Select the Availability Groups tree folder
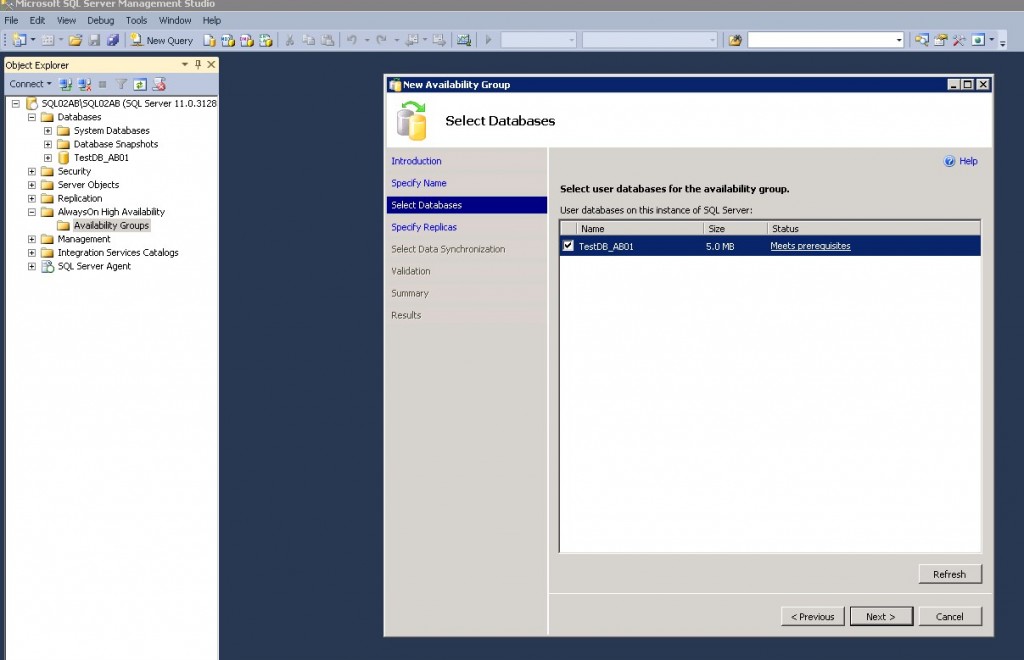This screenshot has width=1024, height=660. click(x=110, y=226)
